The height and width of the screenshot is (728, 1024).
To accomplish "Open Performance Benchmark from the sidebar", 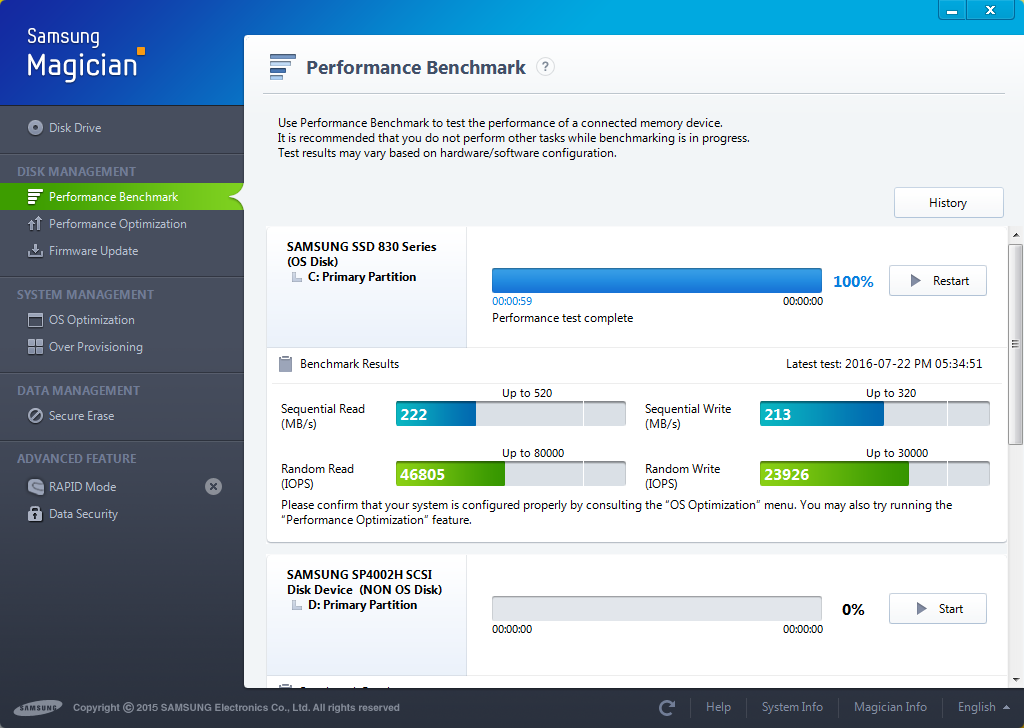I will [121, 197].
